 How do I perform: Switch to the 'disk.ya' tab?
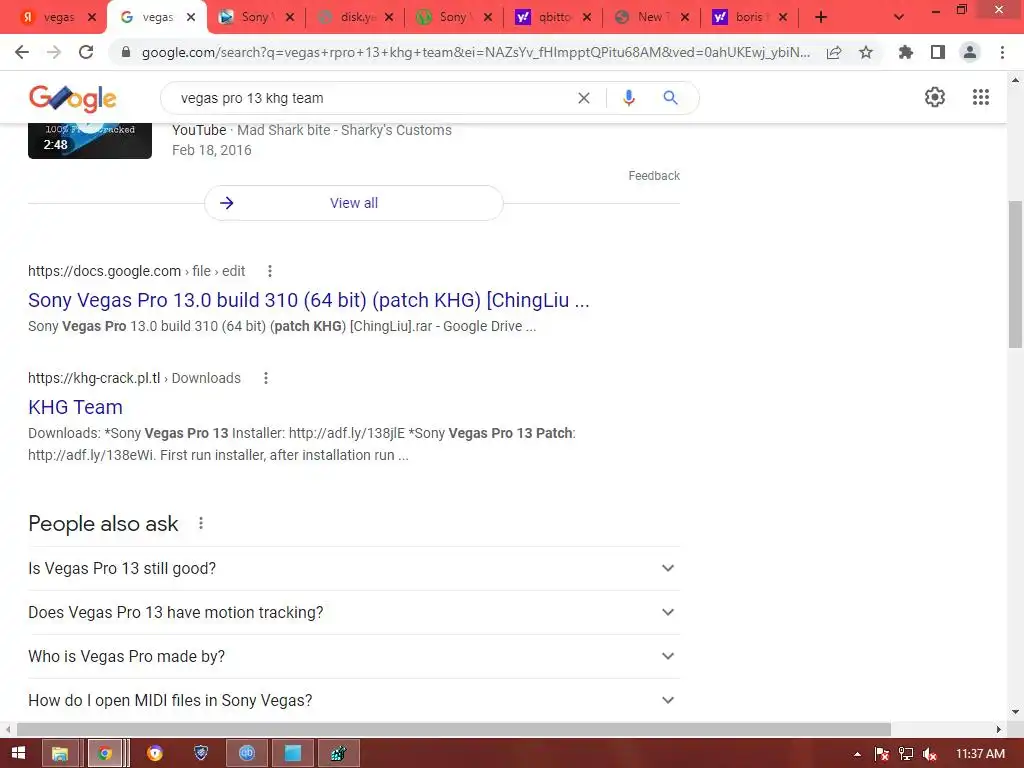click(354, 17)
